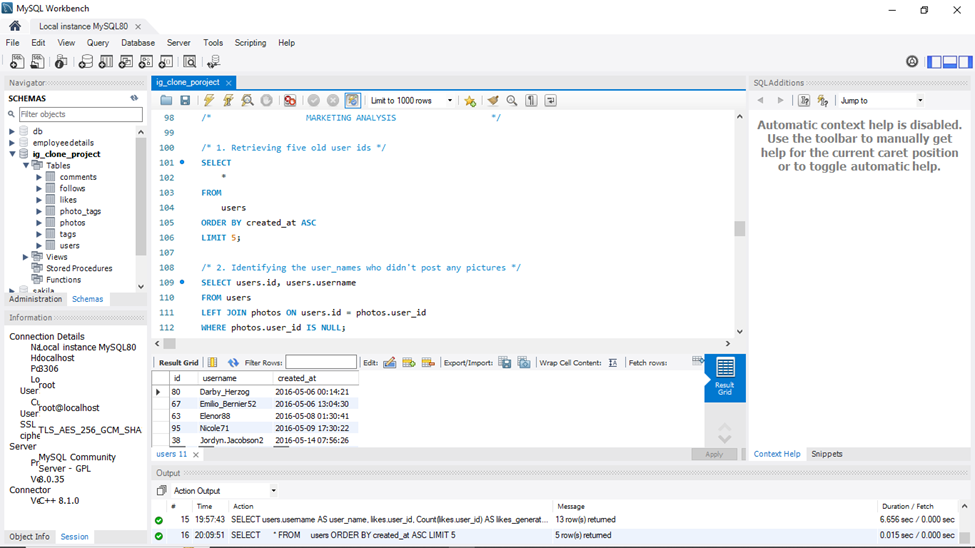Click the Apply button
The height and width of the screenshot is (548, 975).
click(x=714, y=455)
